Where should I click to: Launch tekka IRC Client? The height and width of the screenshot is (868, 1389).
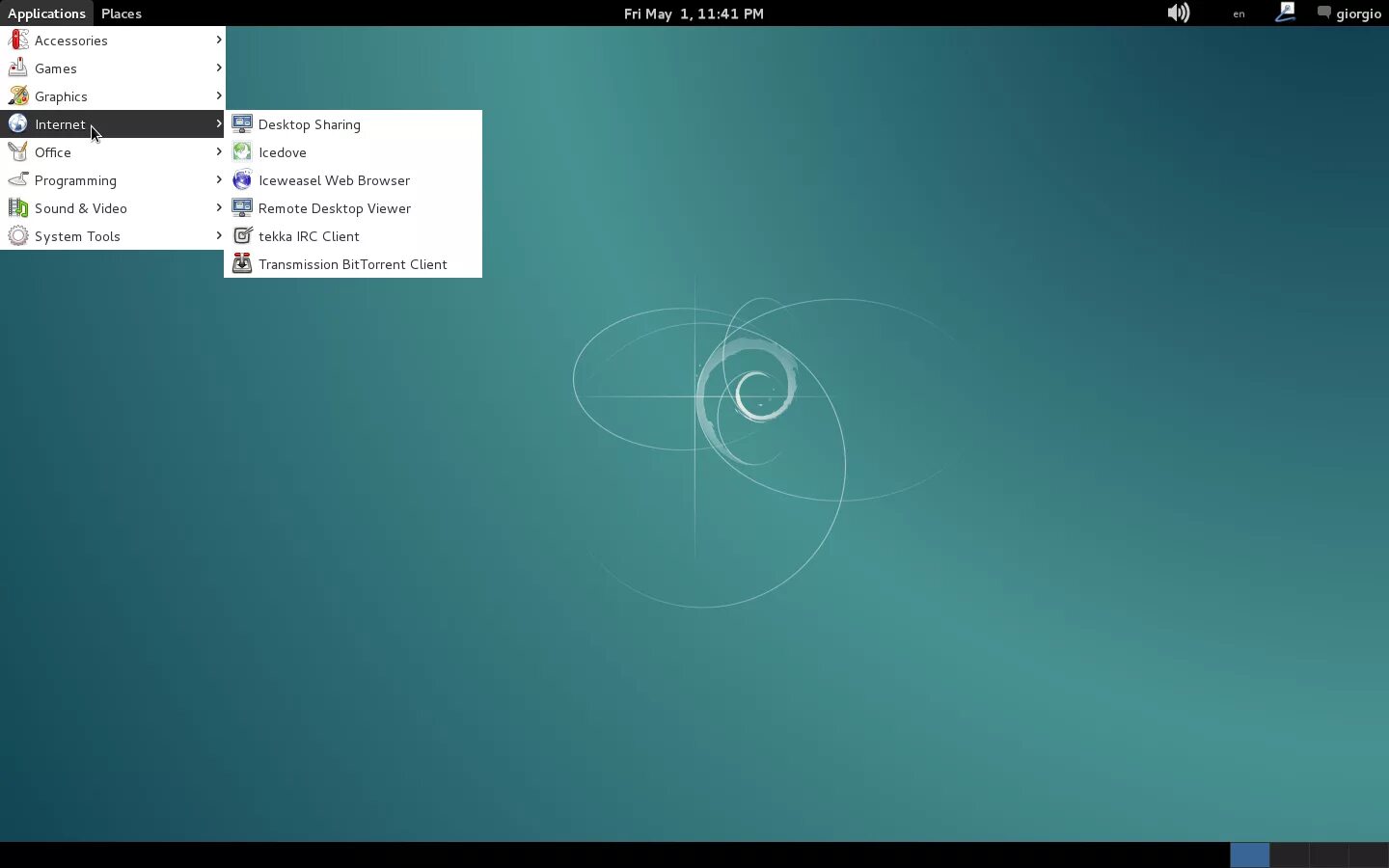(x=353, y=235)
